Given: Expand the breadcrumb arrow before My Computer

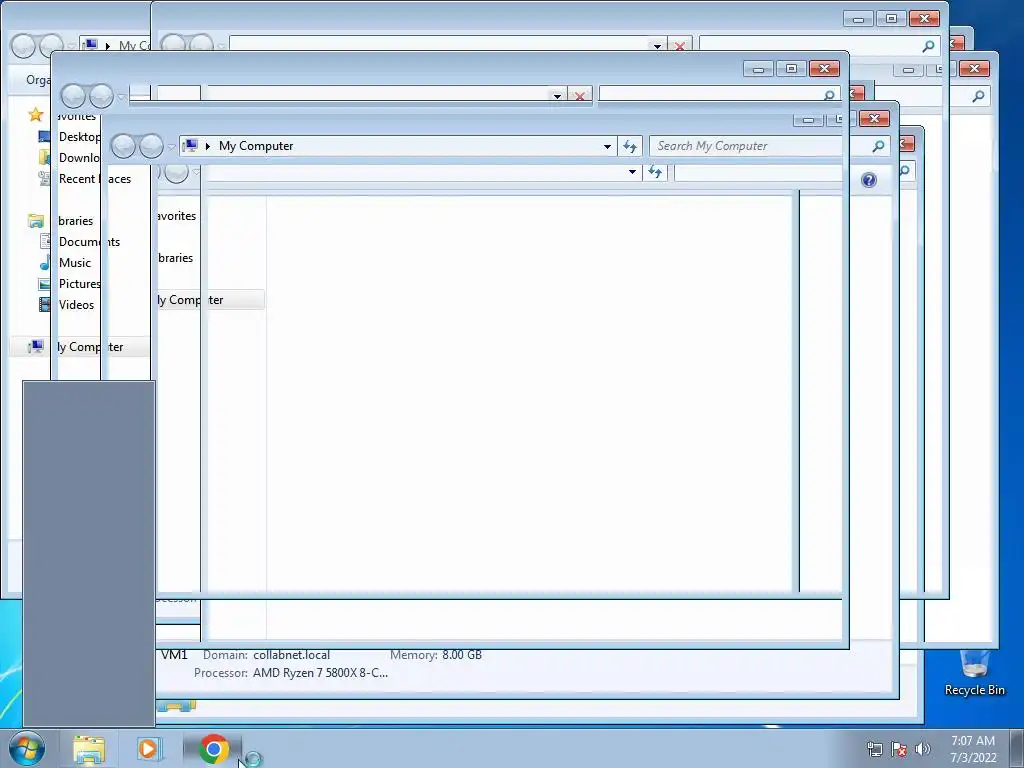Looking at the screenshot, I should click(x=208, y=146).
